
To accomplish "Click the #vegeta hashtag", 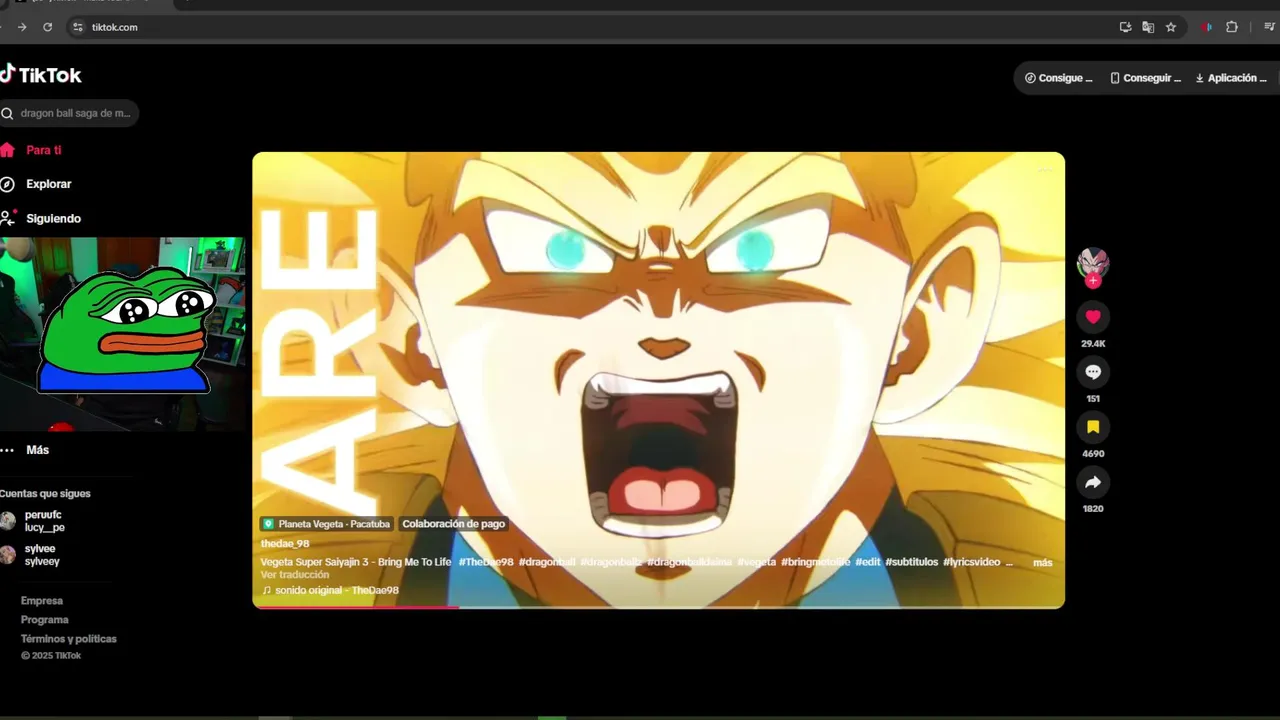I will click(x=756, y=562).
